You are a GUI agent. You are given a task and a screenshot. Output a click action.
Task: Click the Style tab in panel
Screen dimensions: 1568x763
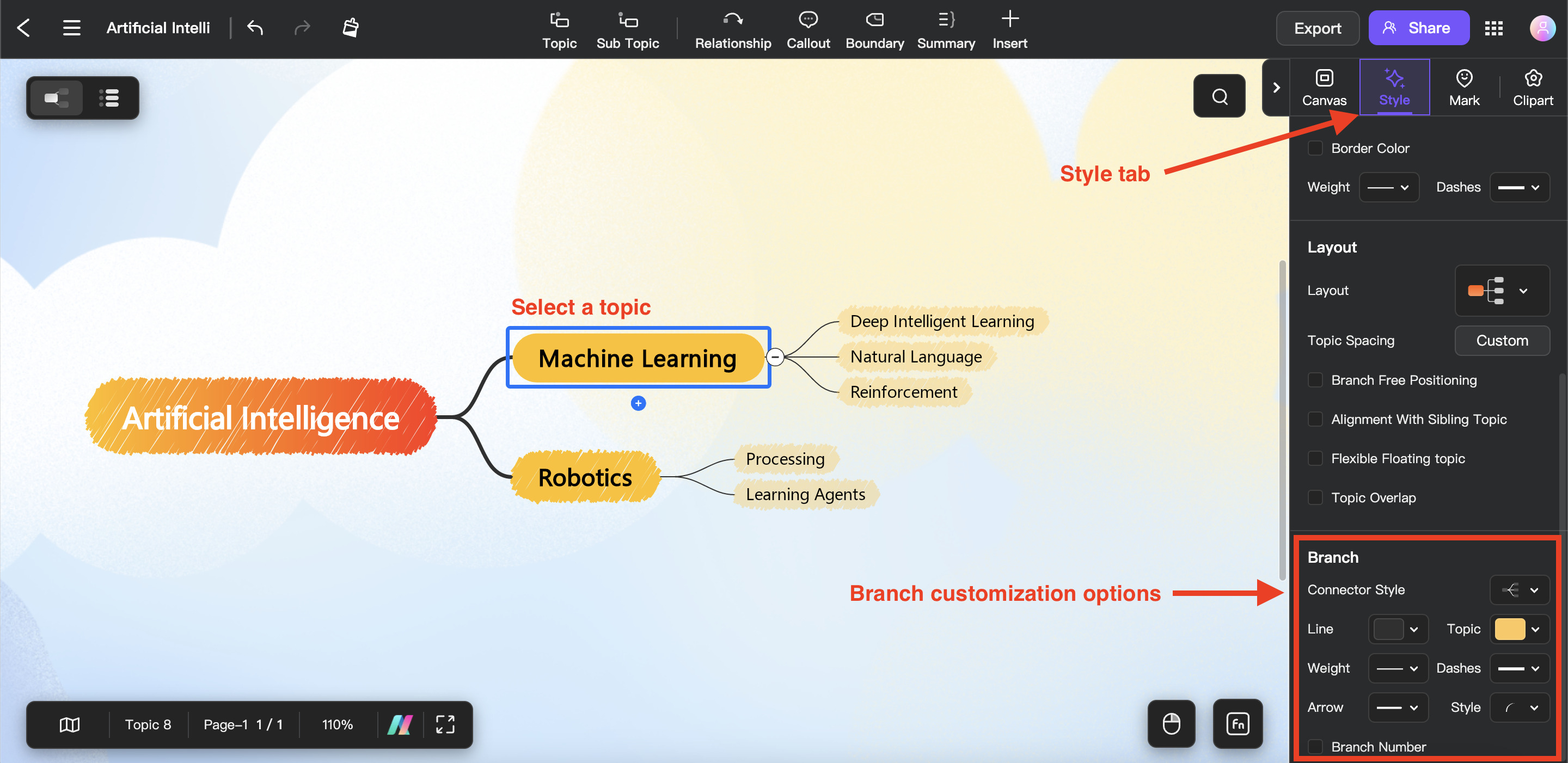point(1394,88)
